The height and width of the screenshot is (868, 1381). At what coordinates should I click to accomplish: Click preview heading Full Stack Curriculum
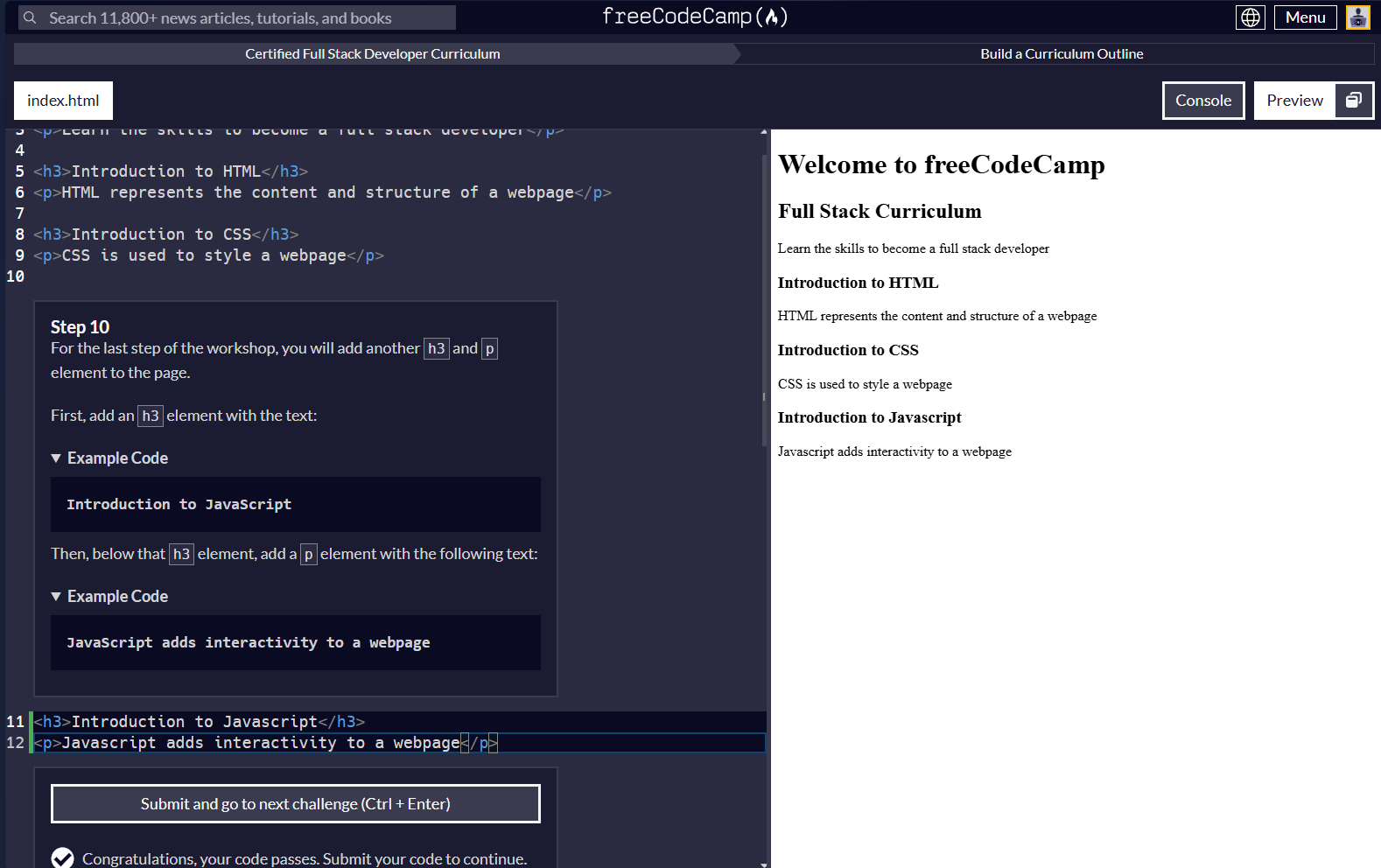click(x=880, y=211)
